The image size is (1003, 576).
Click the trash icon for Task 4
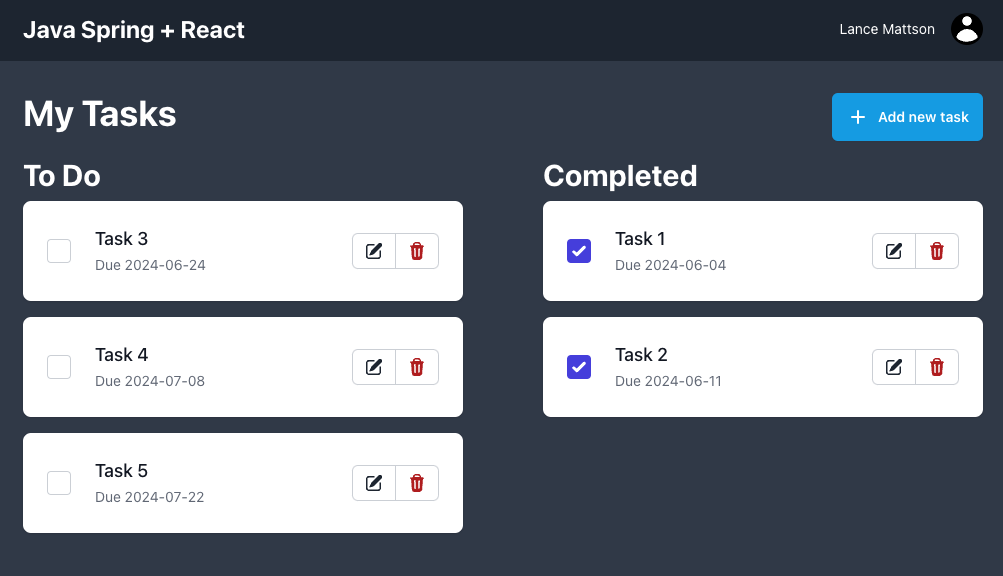[x=417, y=367]
